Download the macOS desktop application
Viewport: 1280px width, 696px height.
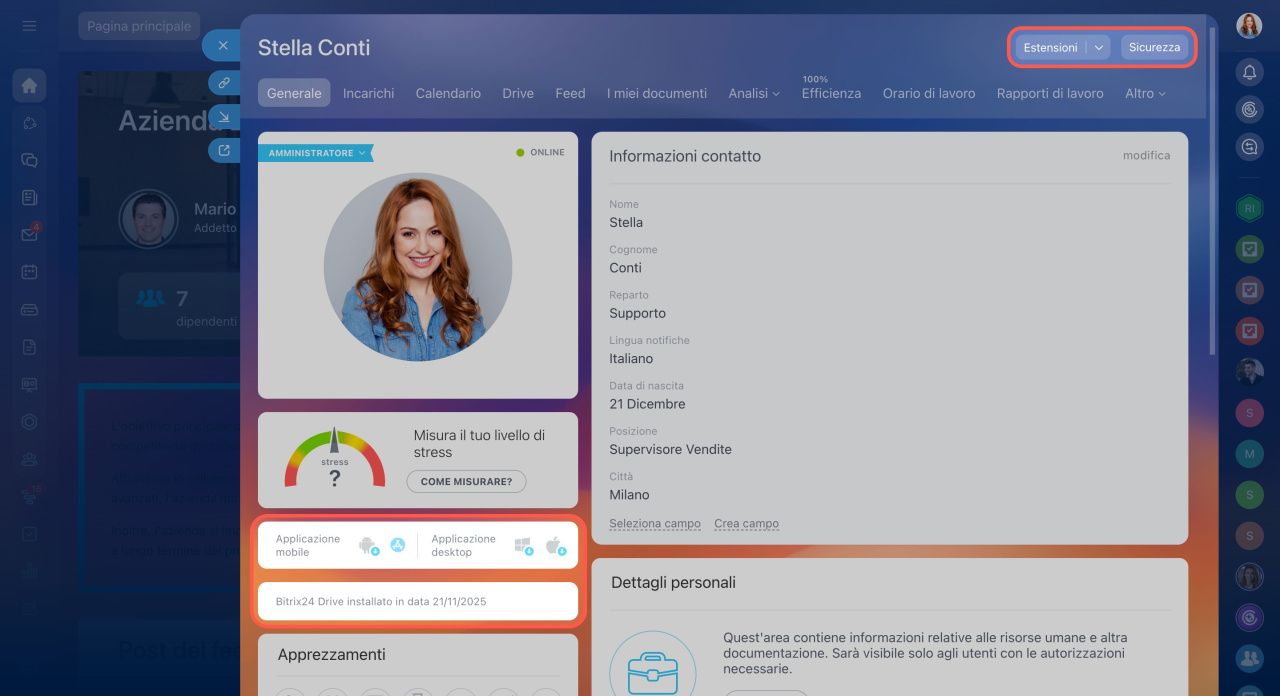(x=555, y=545)
